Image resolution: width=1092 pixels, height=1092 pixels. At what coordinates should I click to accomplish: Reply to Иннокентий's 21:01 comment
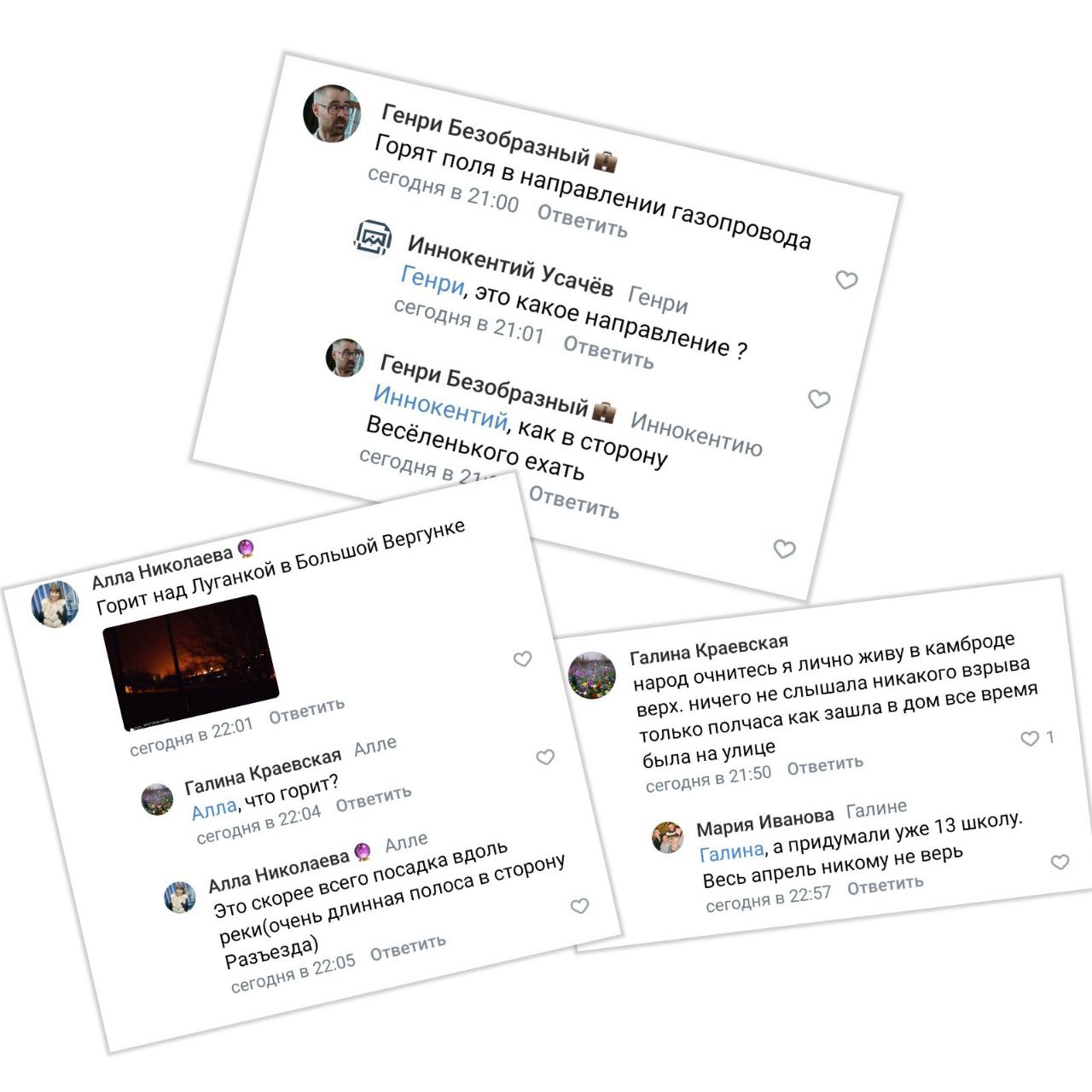click(608, 352)
